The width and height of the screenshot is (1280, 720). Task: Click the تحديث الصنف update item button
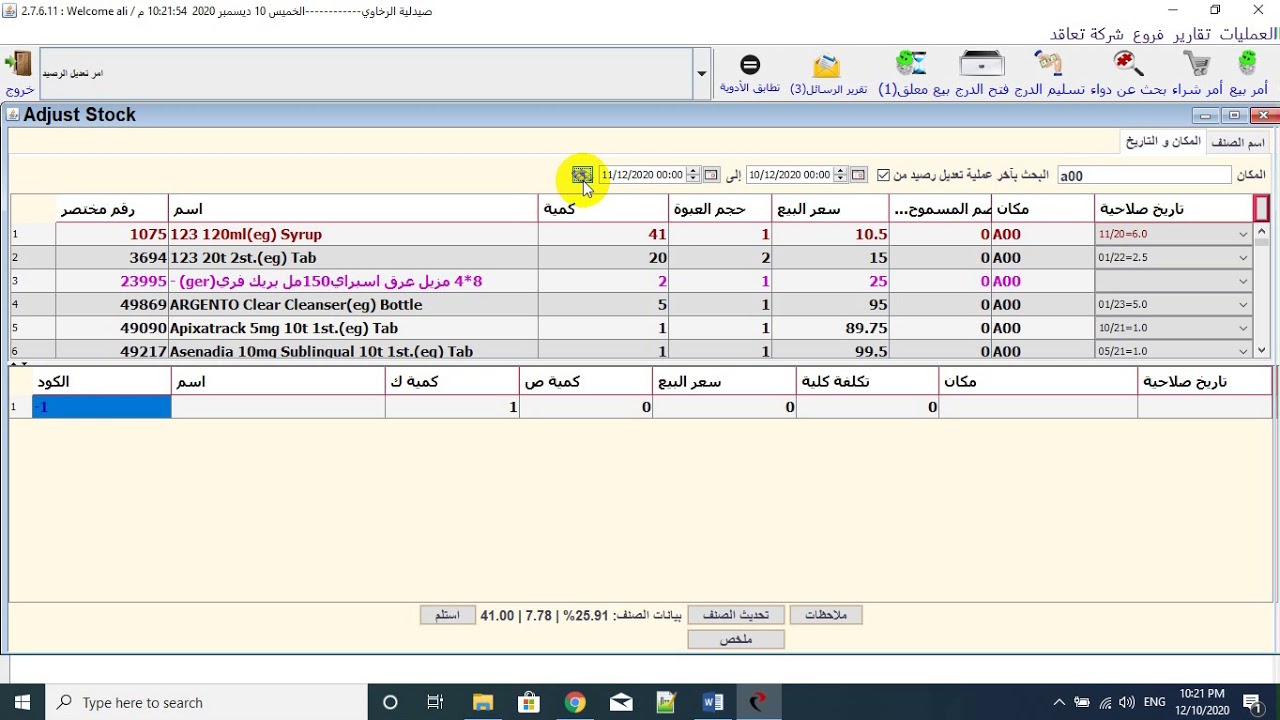[736, 615]
